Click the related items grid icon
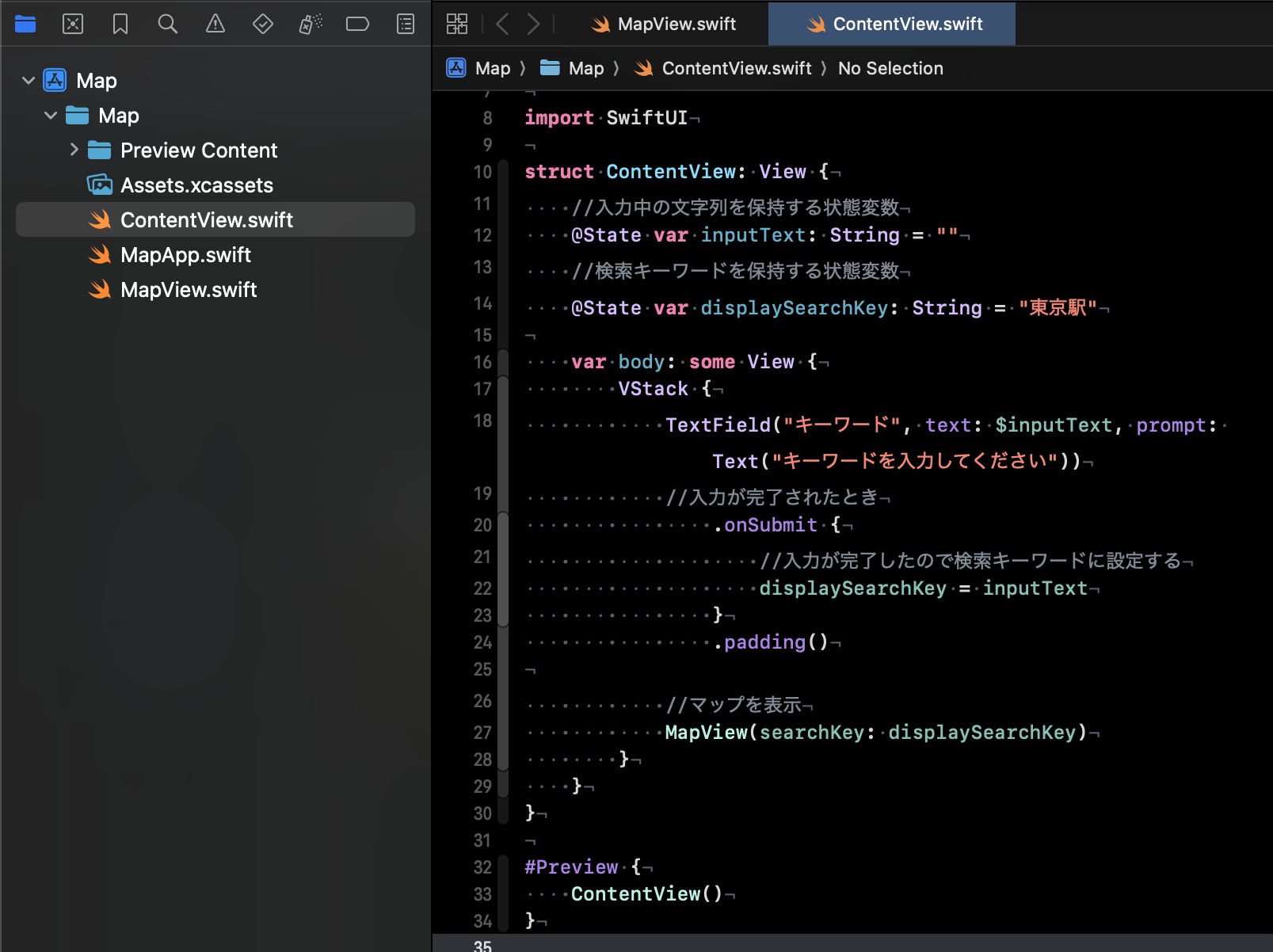 pos(457,25)
